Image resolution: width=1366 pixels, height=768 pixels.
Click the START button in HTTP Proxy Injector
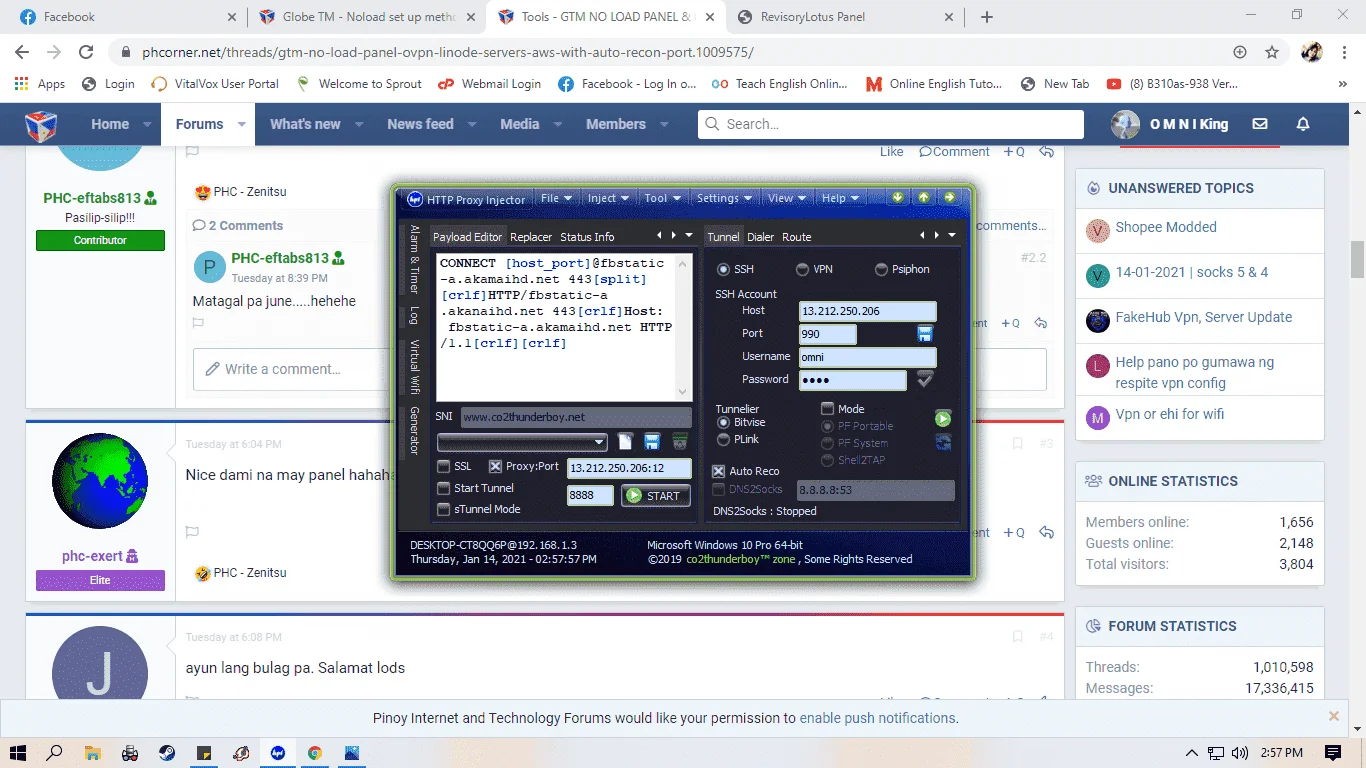(x=656, y=495)
